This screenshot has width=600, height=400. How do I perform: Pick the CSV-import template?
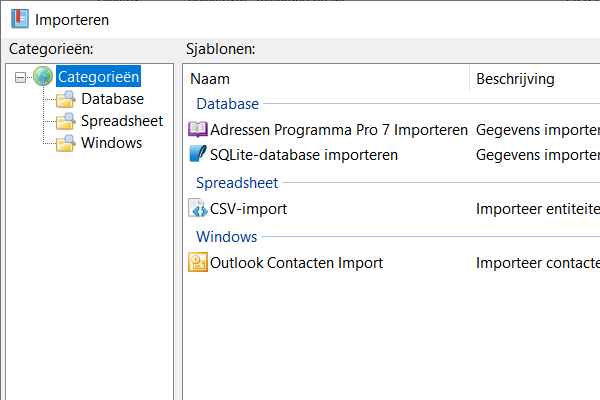coord(248,209)
